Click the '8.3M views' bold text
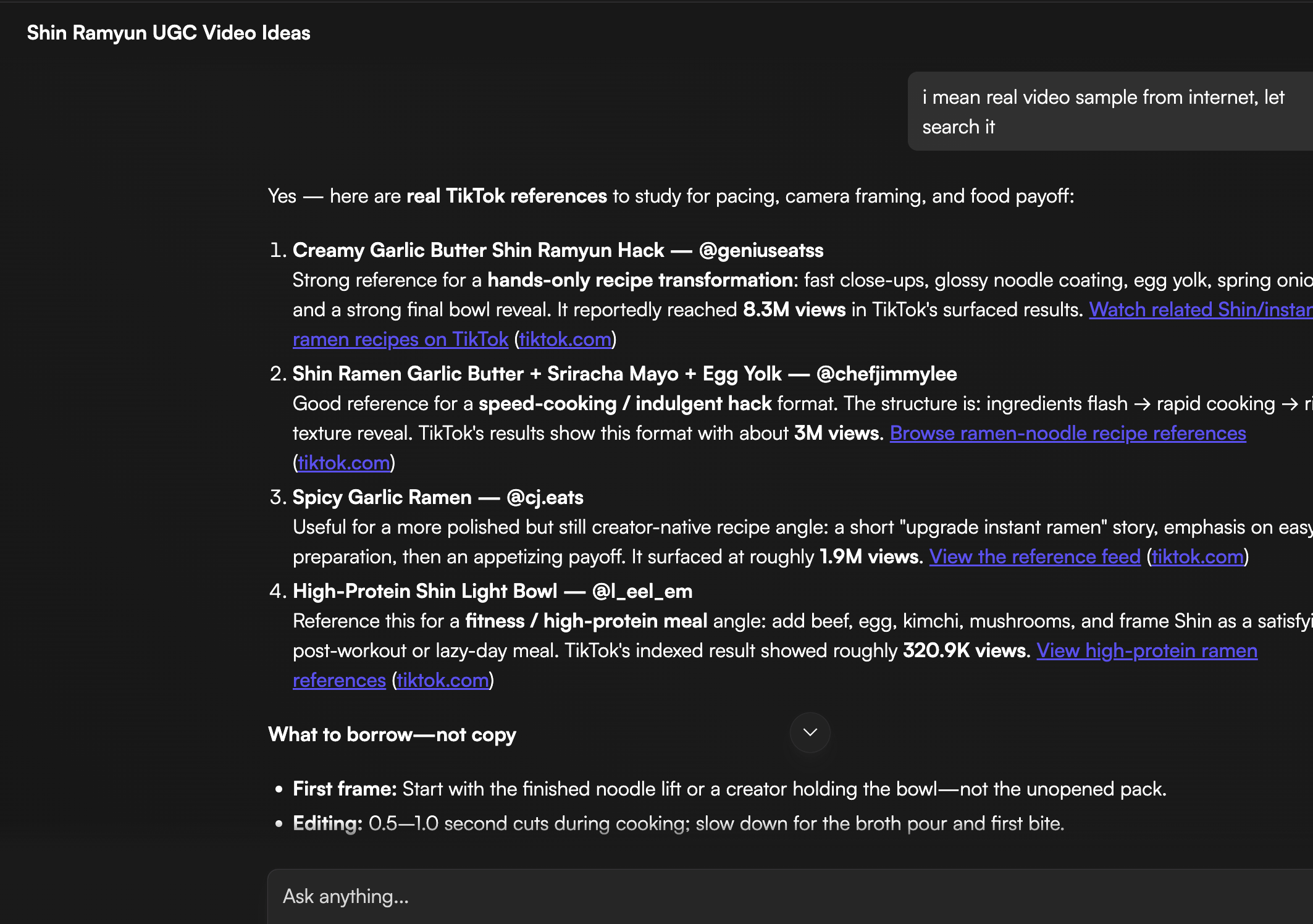This screenshot has width=1313, height=924. 794,309
